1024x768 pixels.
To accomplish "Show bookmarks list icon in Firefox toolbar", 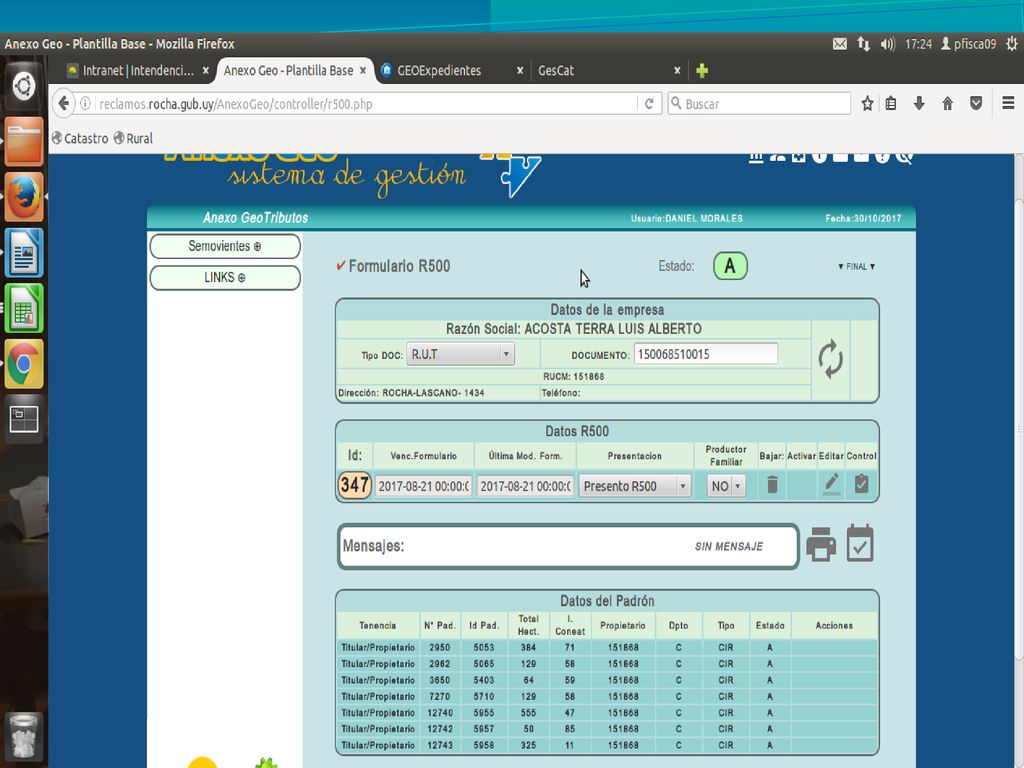I will (891, 103).
